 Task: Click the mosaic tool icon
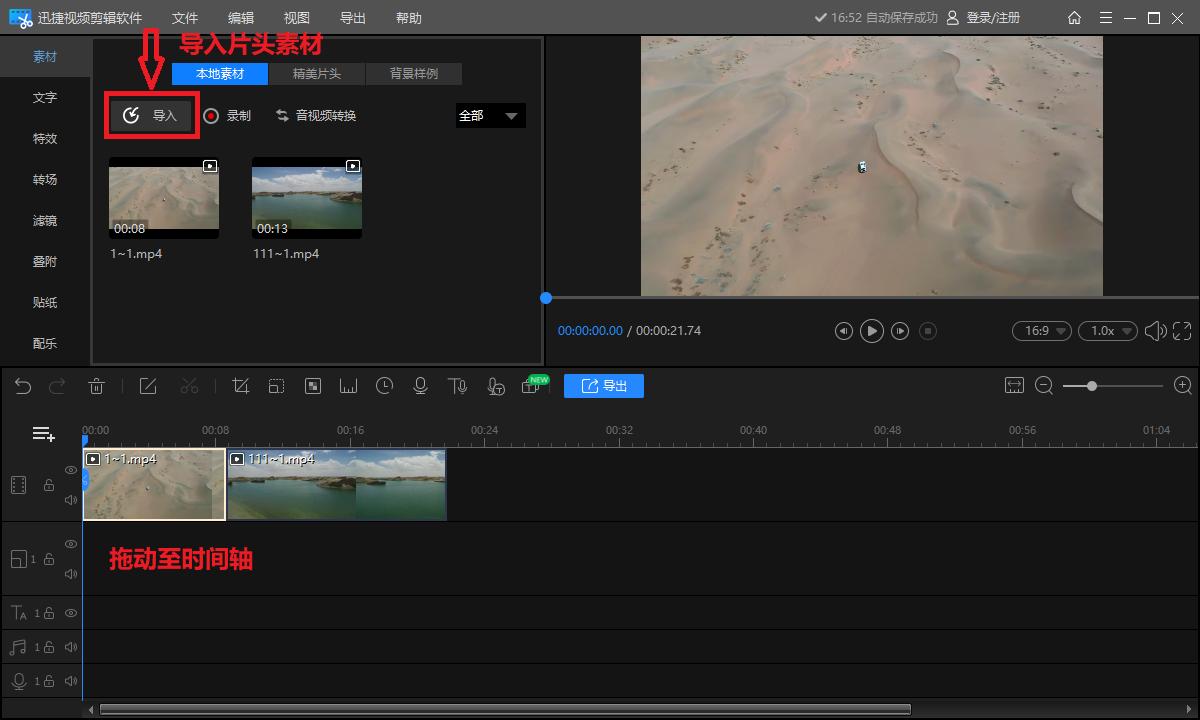pyautogui.click(x=313, y=386)
